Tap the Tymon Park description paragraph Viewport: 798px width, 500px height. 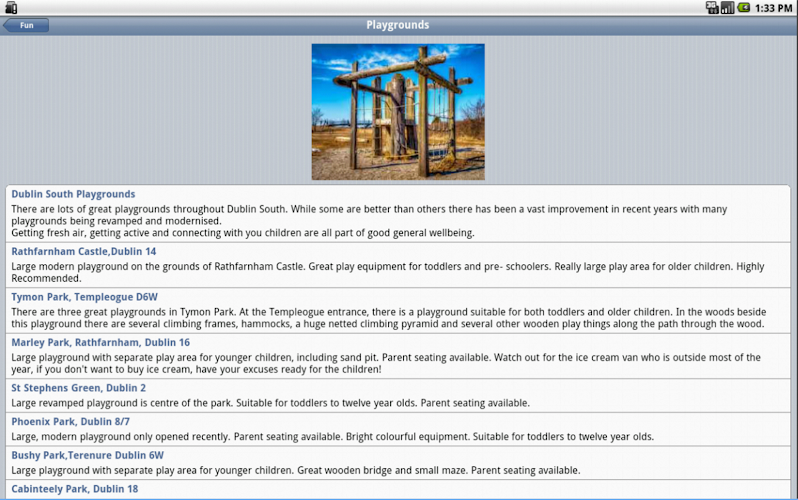389,318
